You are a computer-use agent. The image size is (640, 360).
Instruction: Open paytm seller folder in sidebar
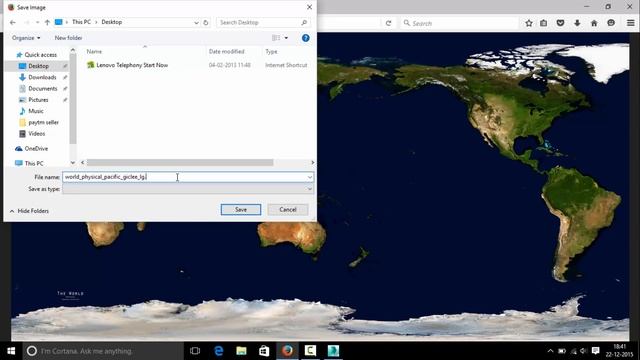coord(43,122)
